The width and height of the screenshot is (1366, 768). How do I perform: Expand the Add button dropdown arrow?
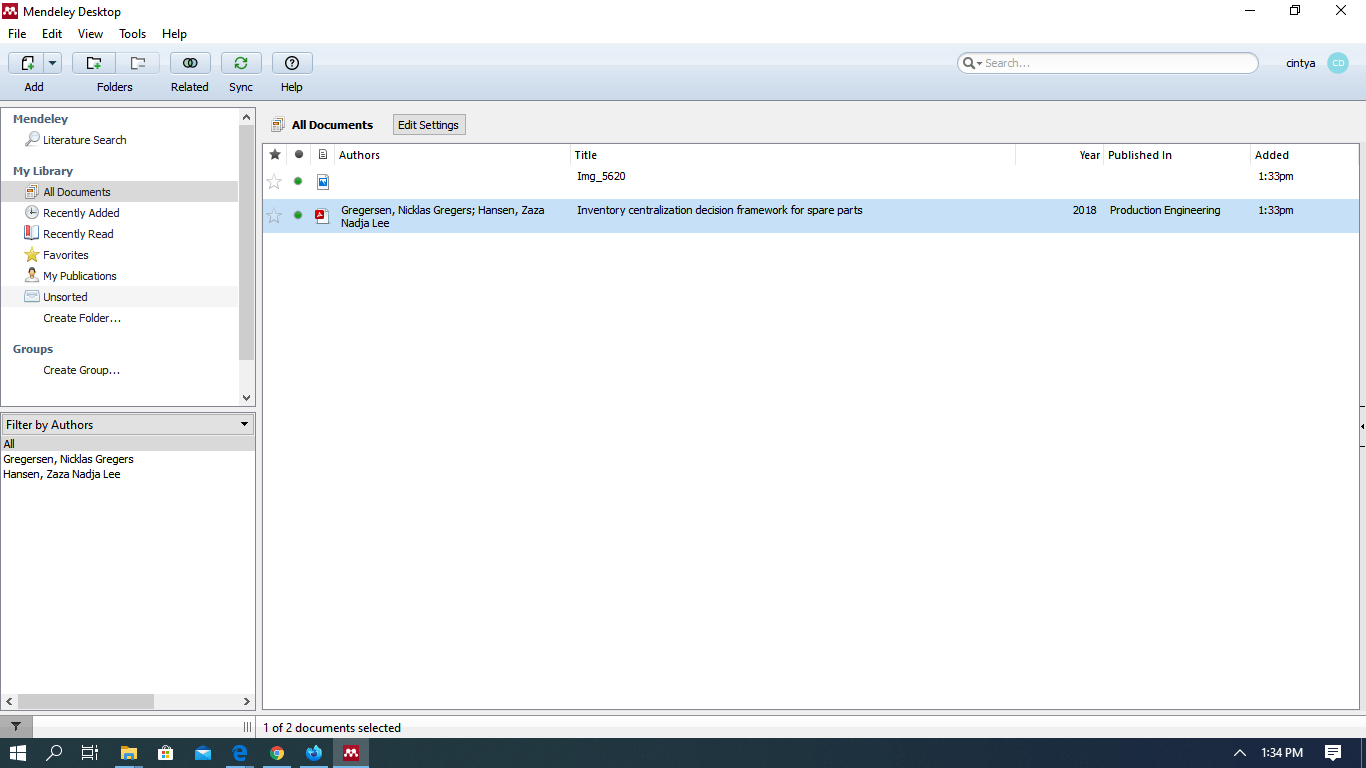[52, 63]
